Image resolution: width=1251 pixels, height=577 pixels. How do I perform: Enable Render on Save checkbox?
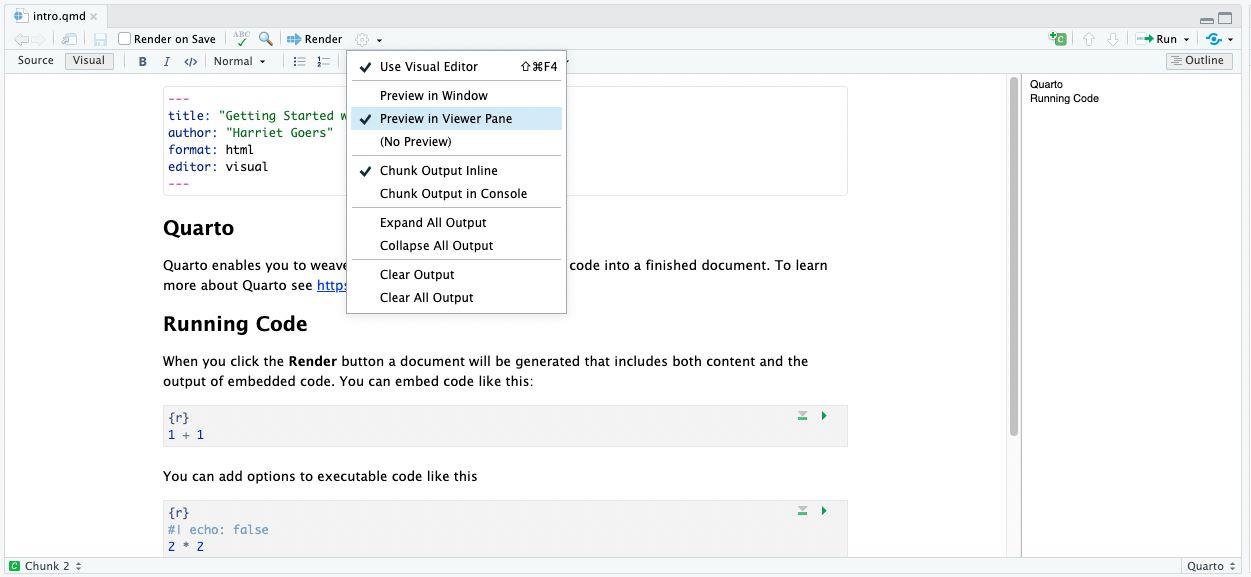pos(125,39)
